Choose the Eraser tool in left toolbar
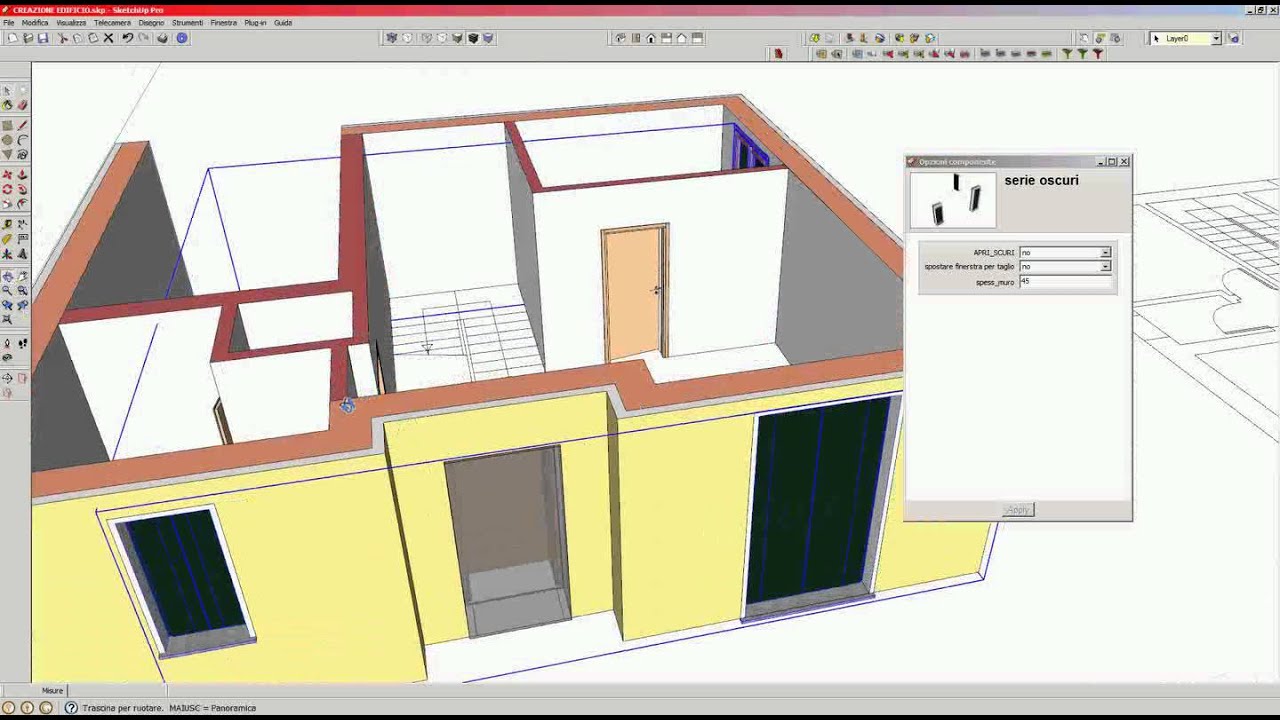The width and height of the screenshot is (1280, 720). [x=22, y=105]
